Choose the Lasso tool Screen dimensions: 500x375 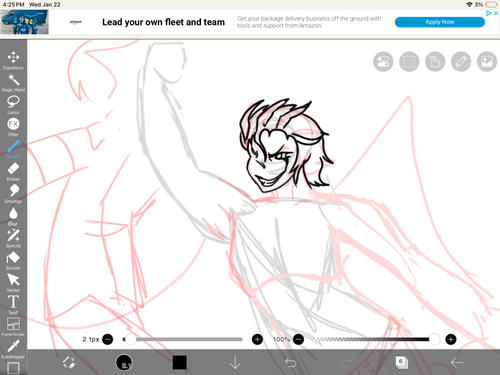point(13,105)
